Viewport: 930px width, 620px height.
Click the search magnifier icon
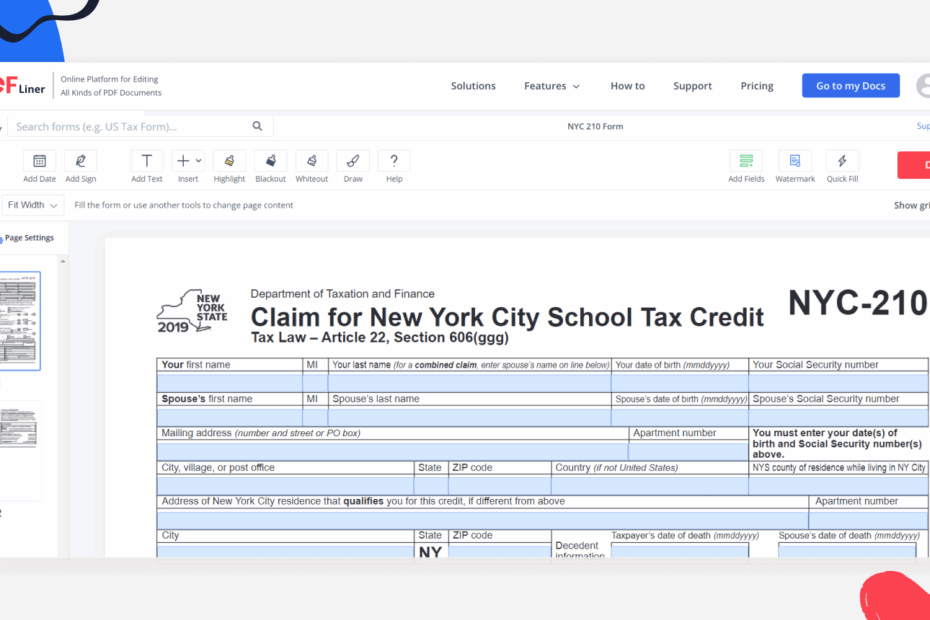click(257, 126)
